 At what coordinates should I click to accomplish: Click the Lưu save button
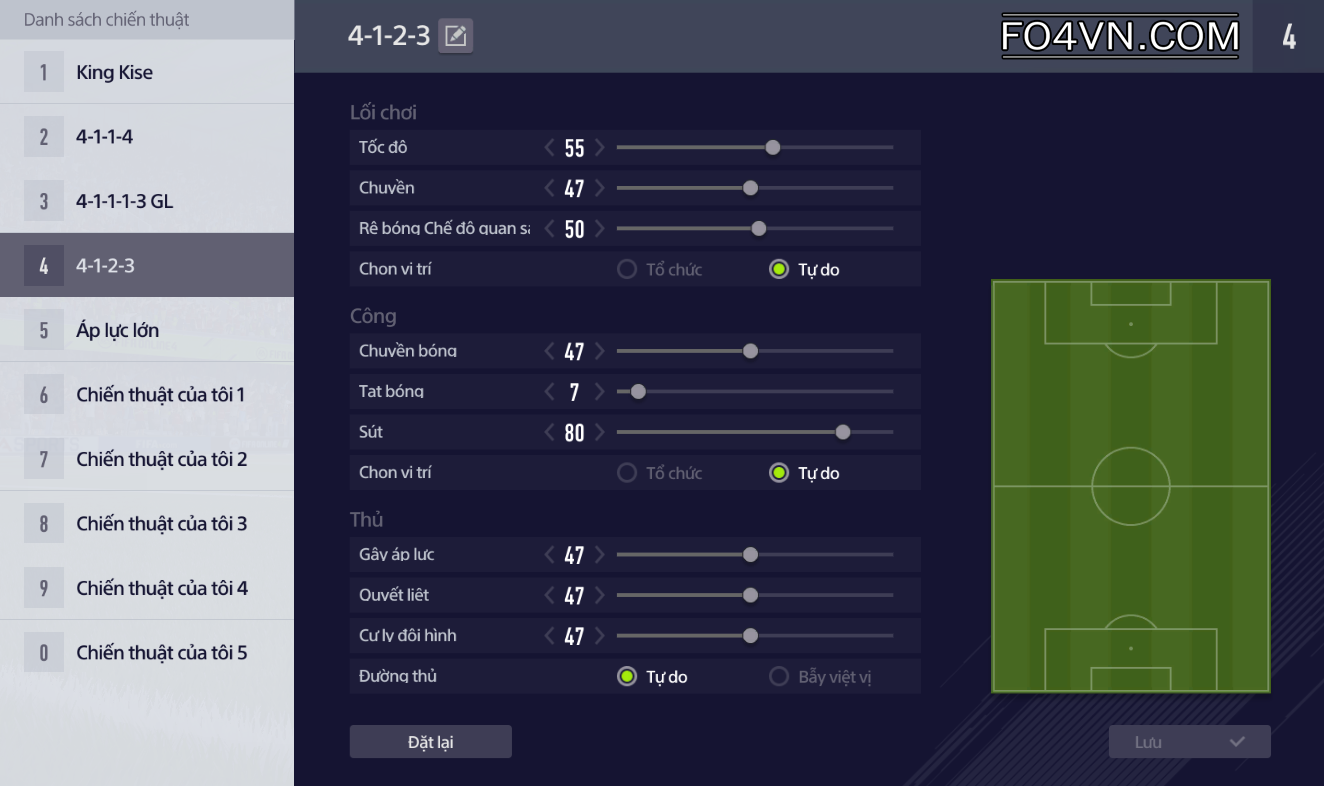tap(1189, 742)
